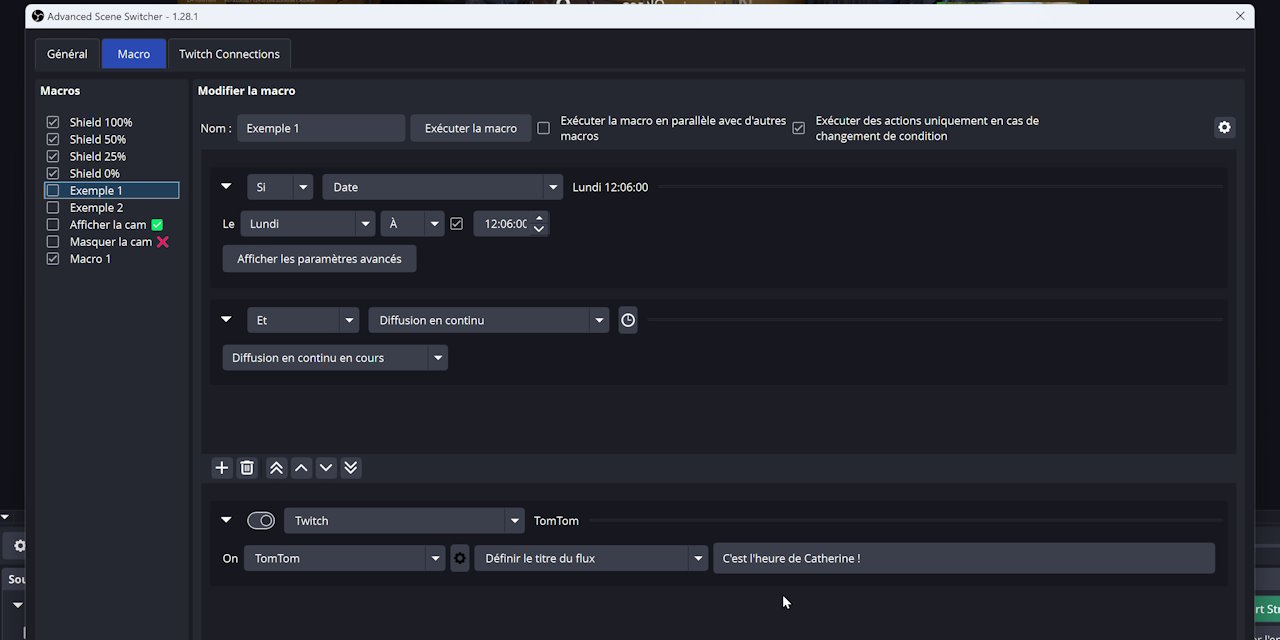The width and height of the screenshot is (1280, 640).
Task: Move condition up one position
Action: coord(301,467)
